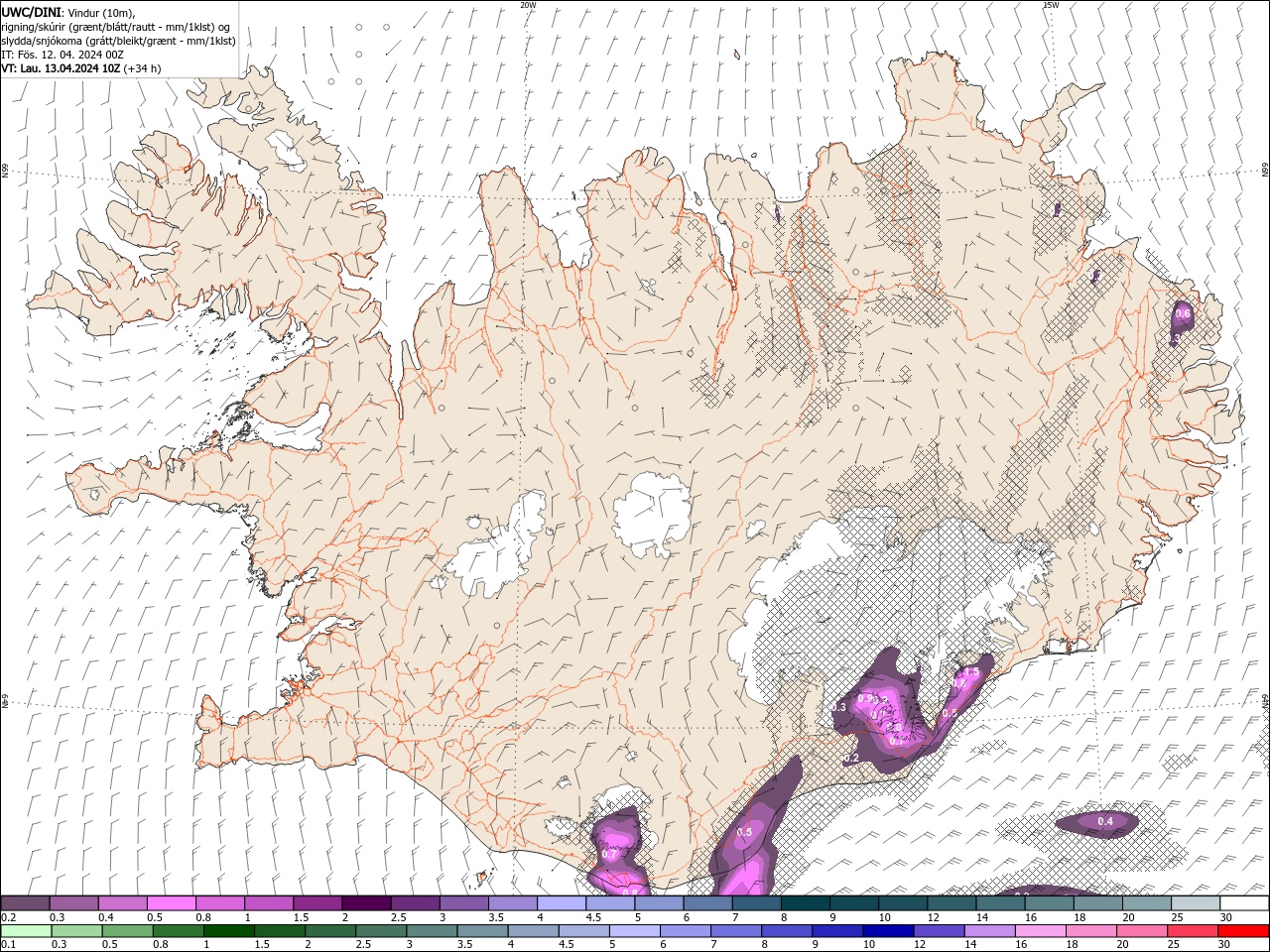Select the 0.3 swatch in the upper legend row
This screenshot has width=1270, height=952.
(73, 903)
